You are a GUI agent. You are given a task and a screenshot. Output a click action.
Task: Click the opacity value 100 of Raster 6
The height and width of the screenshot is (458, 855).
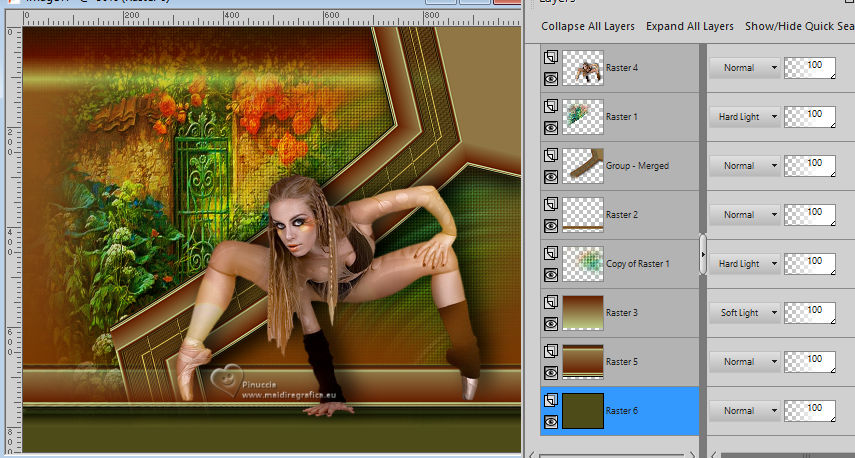tap(815, 408)
